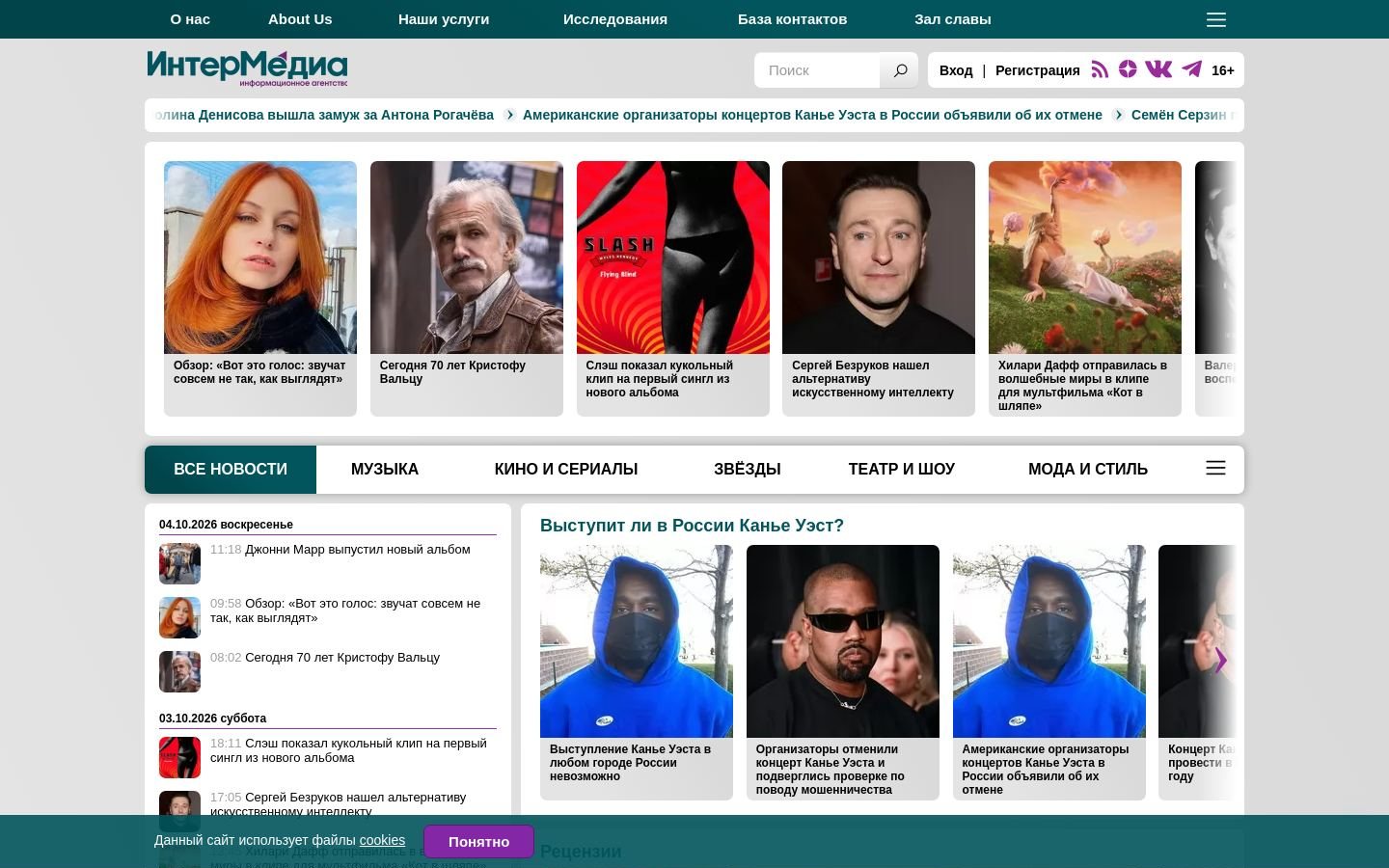Open 09:58 Обзор «Вот это голос» news item
This screenshot has width=1389, height=868.
coord(345,610)
